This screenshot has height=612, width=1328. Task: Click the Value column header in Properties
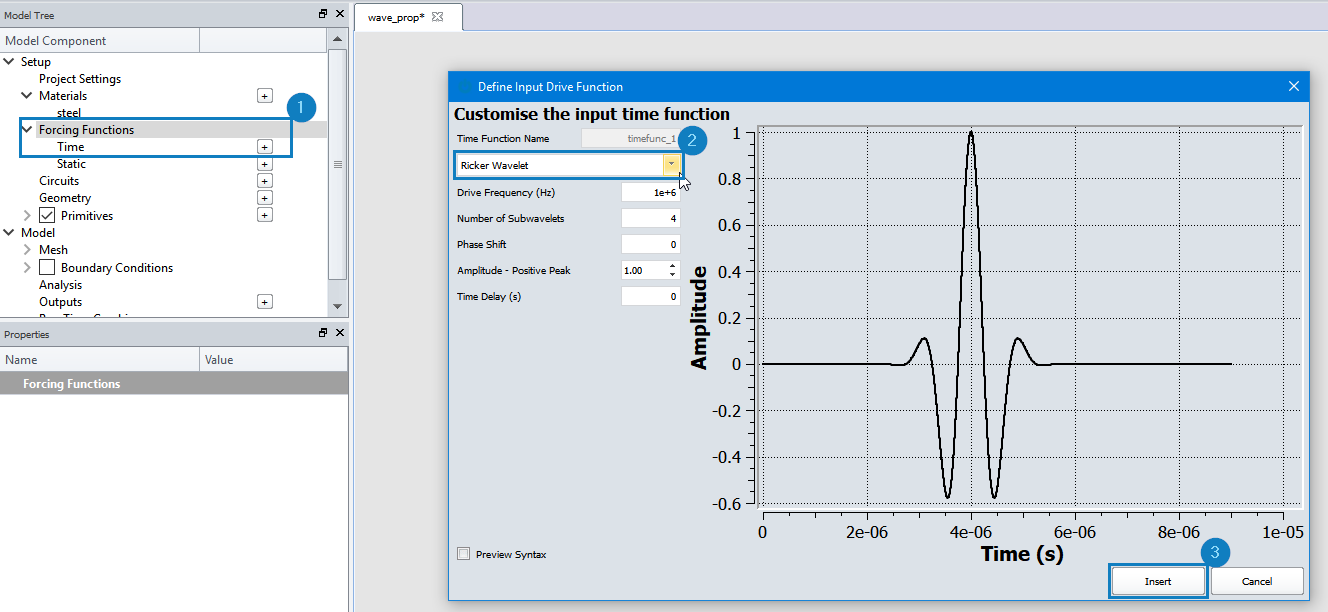[x=274, y=360]
